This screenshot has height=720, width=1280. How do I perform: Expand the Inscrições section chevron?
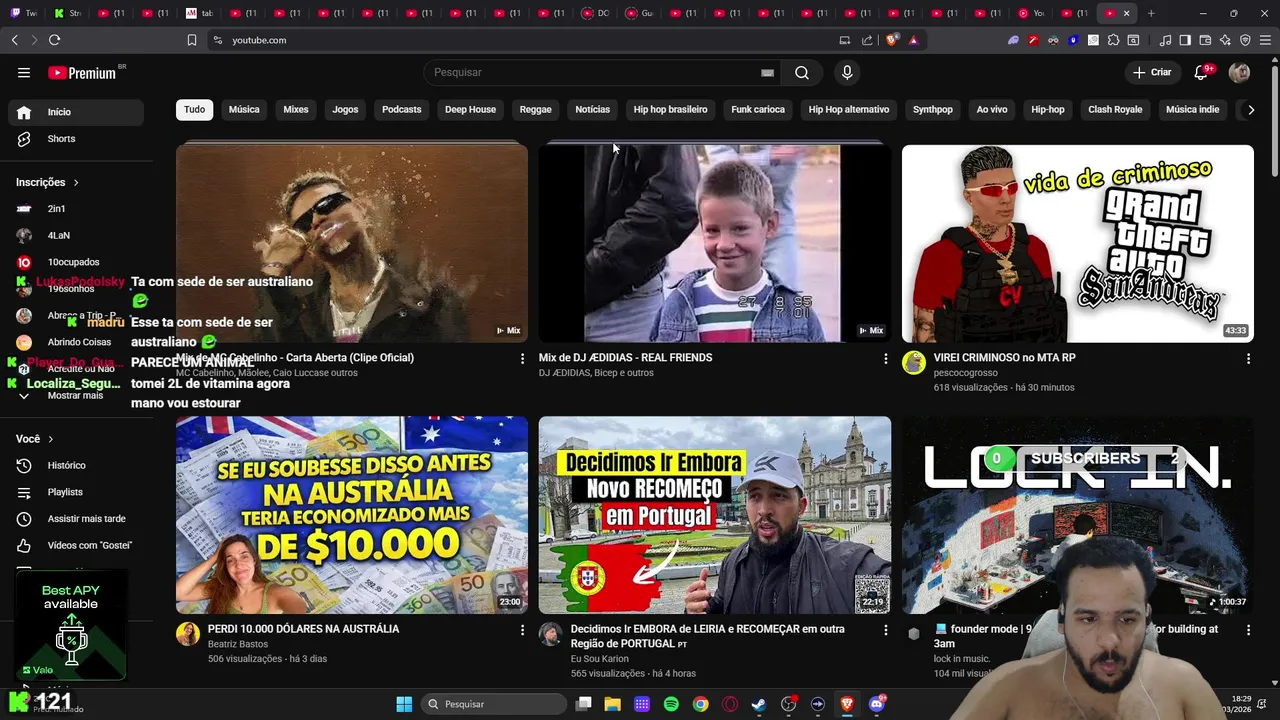click(x=76, y=183)
